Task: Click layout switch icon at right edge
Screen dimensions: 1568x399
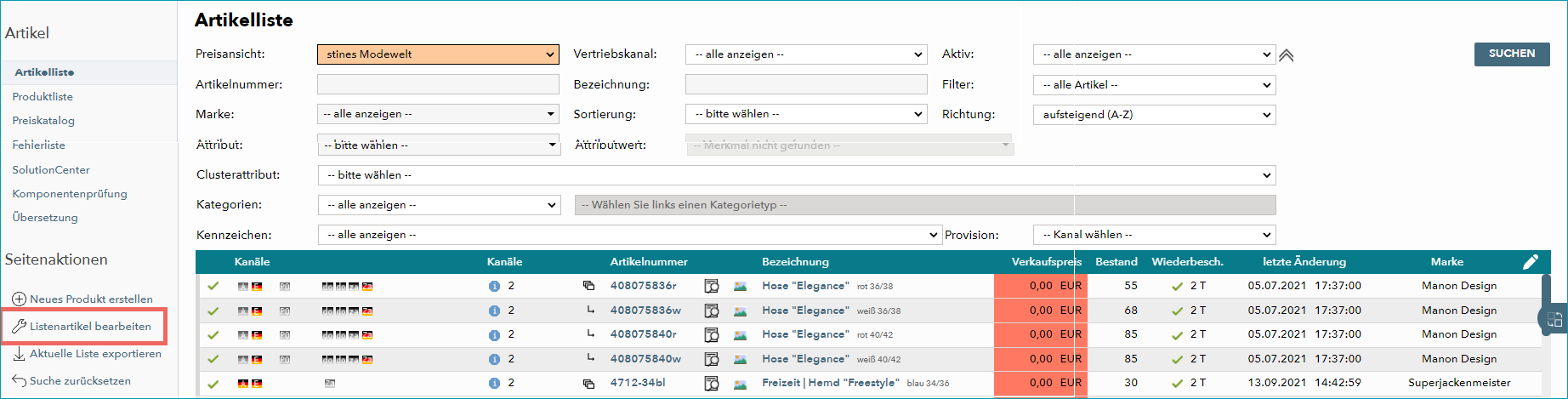Action: point(1554,320)
